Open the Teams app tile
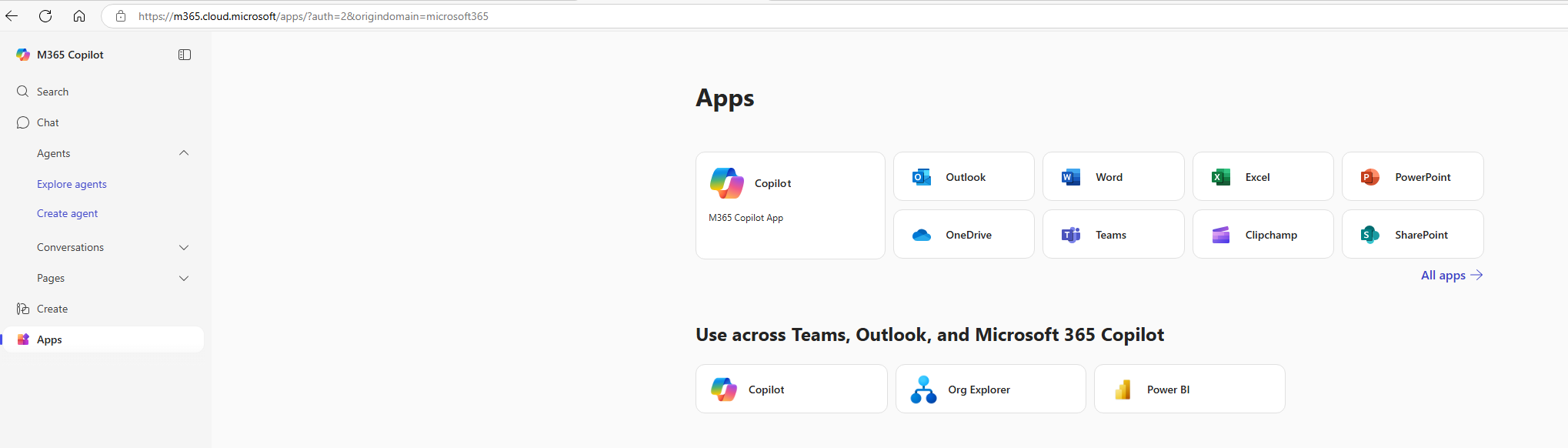The width and height of the screenshot is (1568, 448). click(x=1113, y=234)
